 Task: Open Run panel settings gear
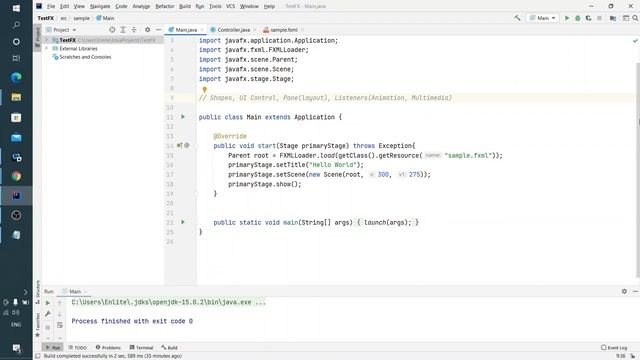coord(624,291)
